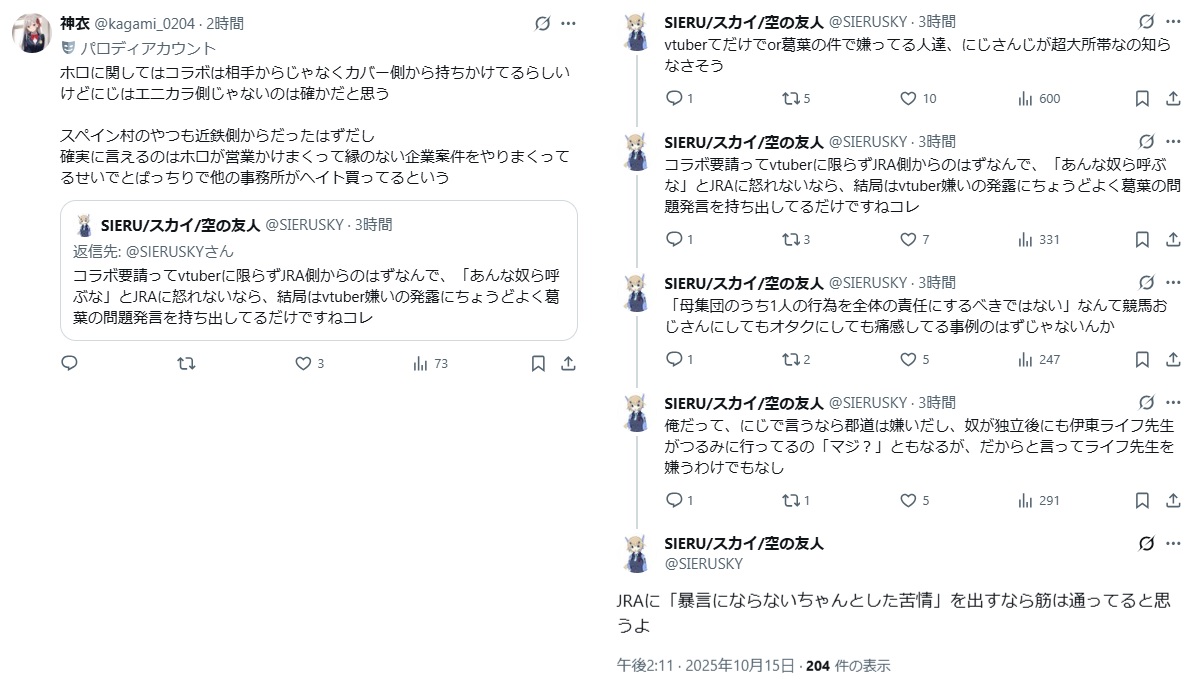Retweet the post with 5 retweets
Viewport: 1202px width, 689px height.
click(x=790, y=98)
